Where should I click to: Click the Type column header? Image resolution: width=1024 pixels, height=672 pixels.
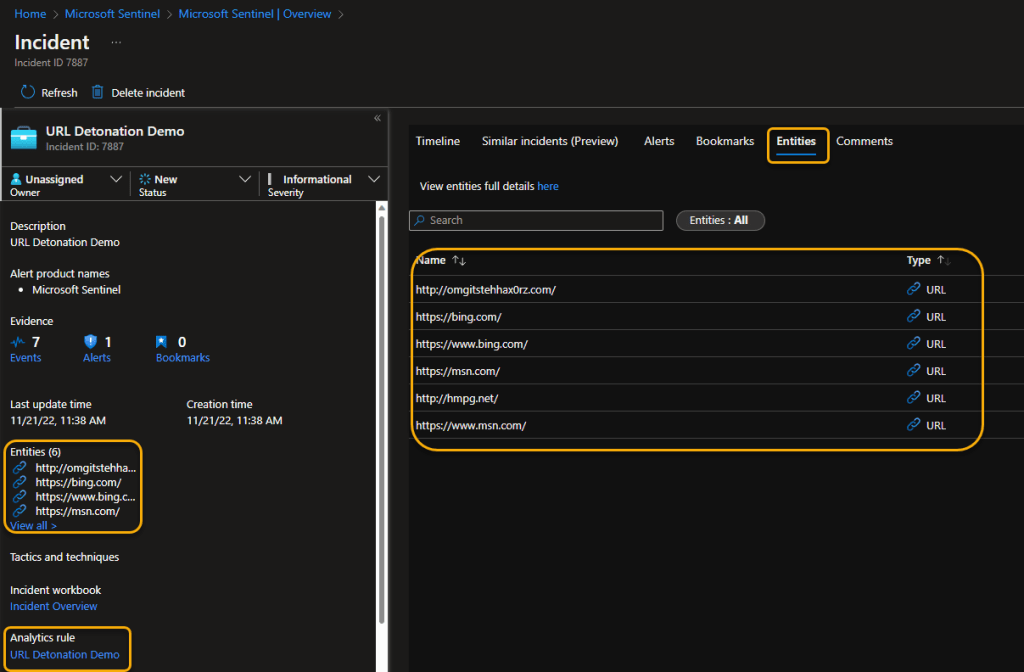(x=918, y=260)
